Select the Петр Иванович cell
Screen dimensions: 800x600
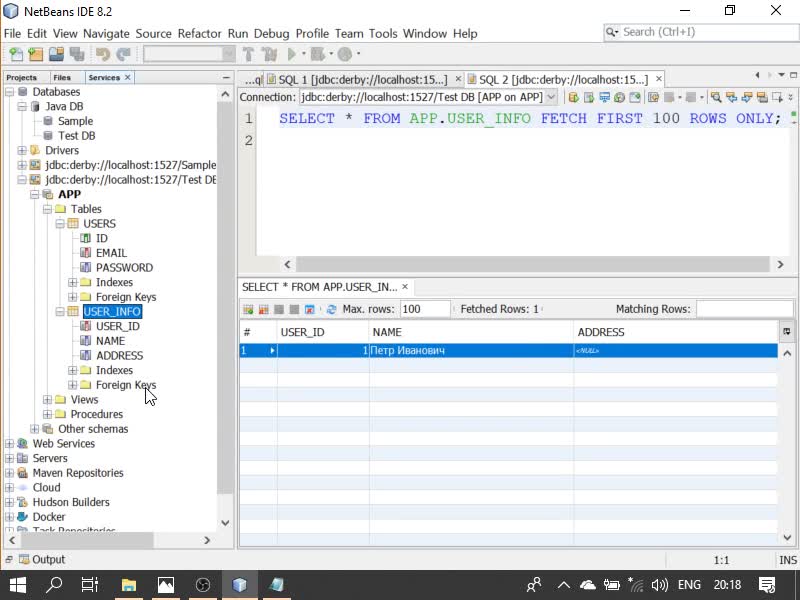[x=471, y=351]
